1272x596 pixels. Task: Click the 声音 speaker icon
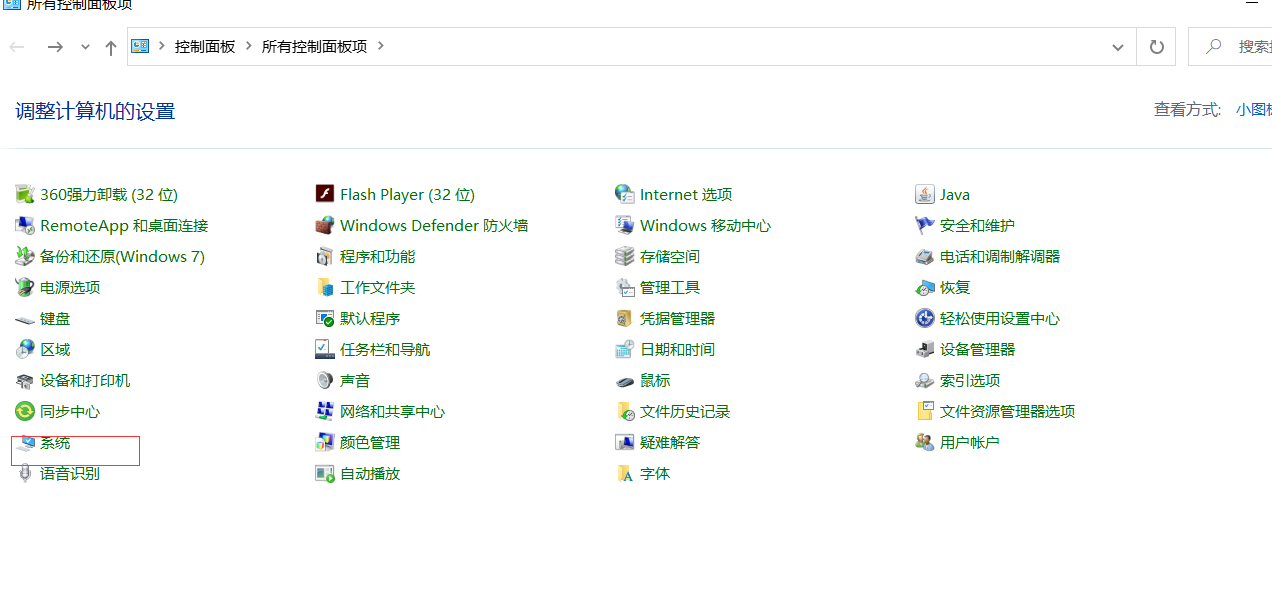click(x=325, y=380)
